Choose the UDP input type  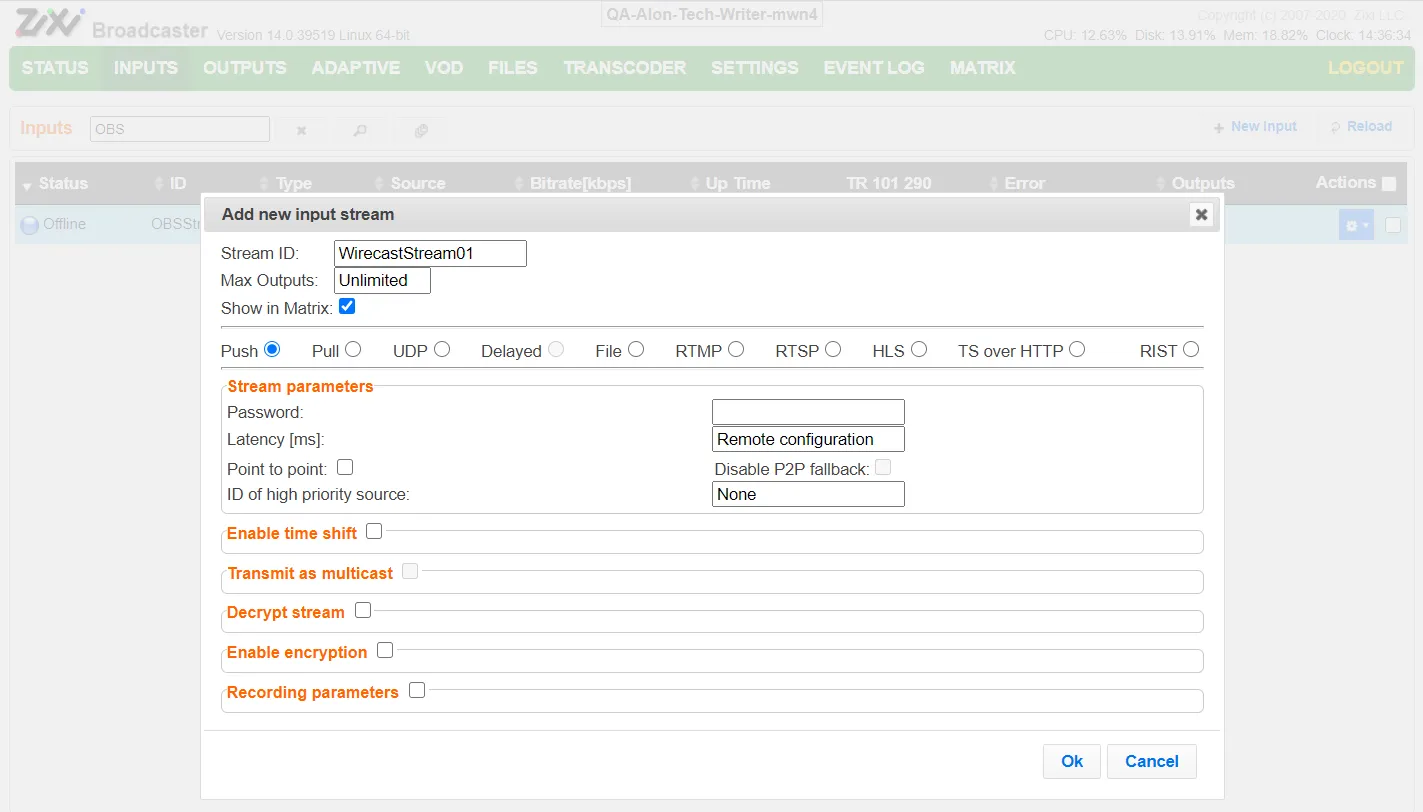pos(442,349)
